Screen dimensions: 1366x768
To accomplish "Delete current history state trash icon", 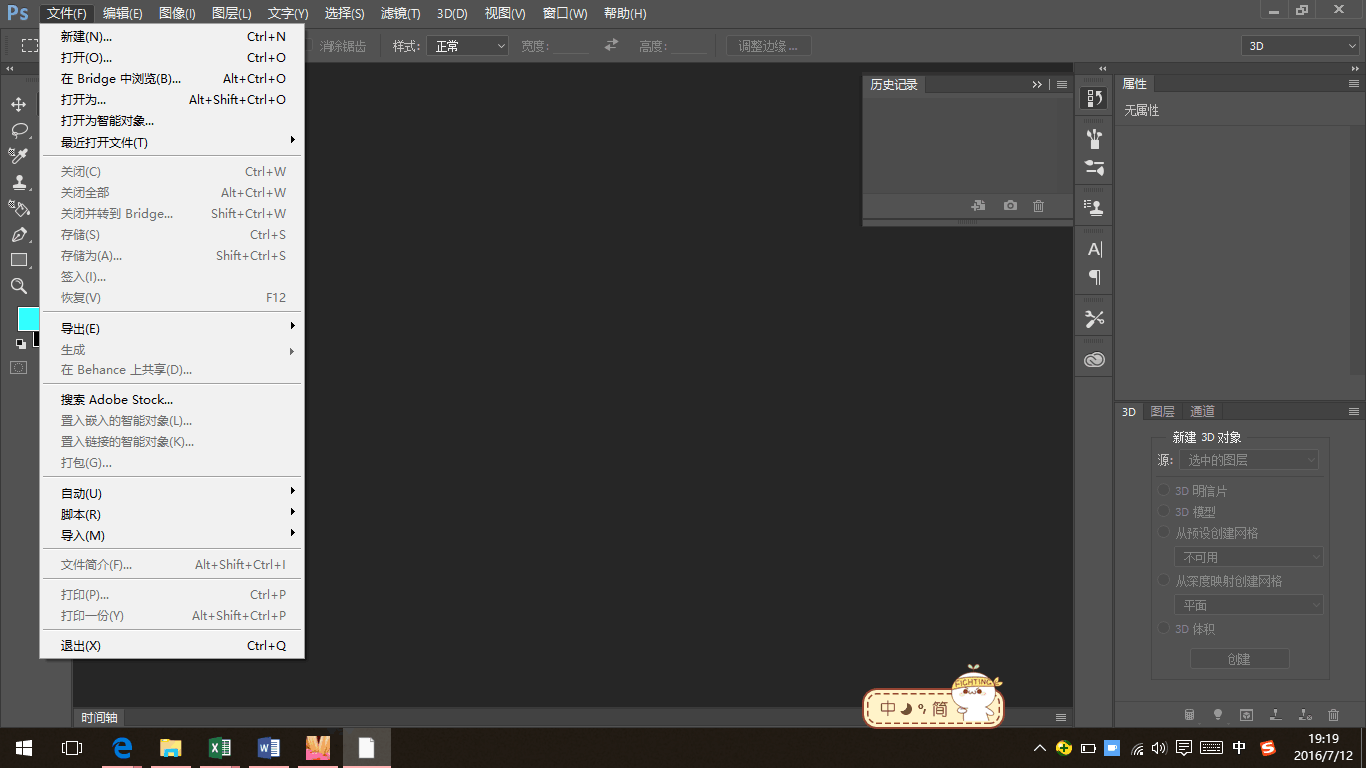I will [1039, 206].
